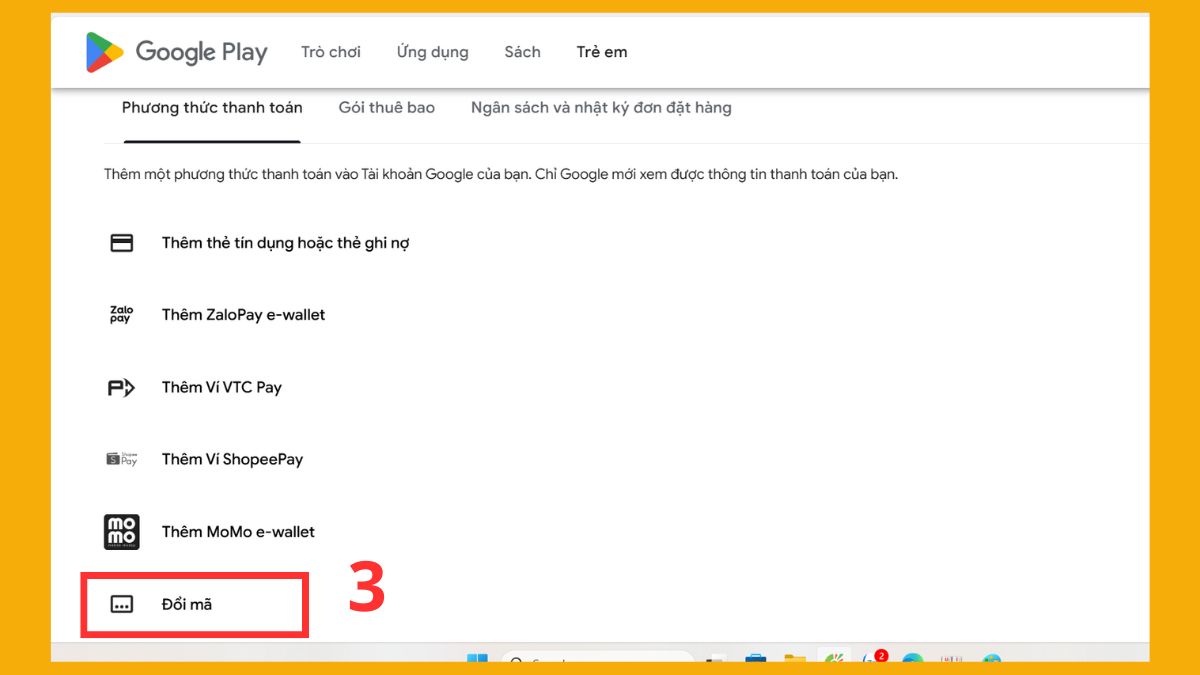The height and width of the screenshot is (675, 1200).
Task: Switch to Gói thuê bao tab
Action: click(x=387, y=108)
